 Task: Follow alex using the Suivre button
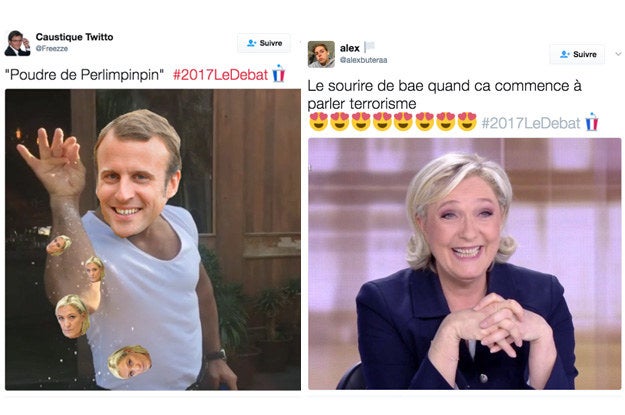point(577,54)
